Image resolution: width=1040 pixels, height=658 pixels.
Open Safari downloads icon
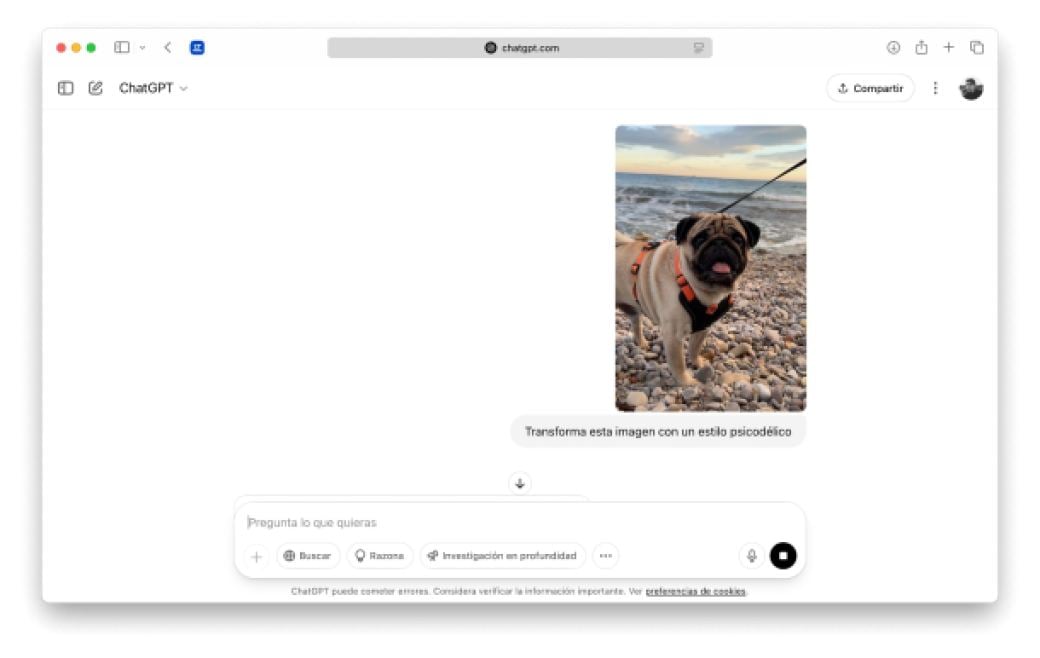pos(893,48)
